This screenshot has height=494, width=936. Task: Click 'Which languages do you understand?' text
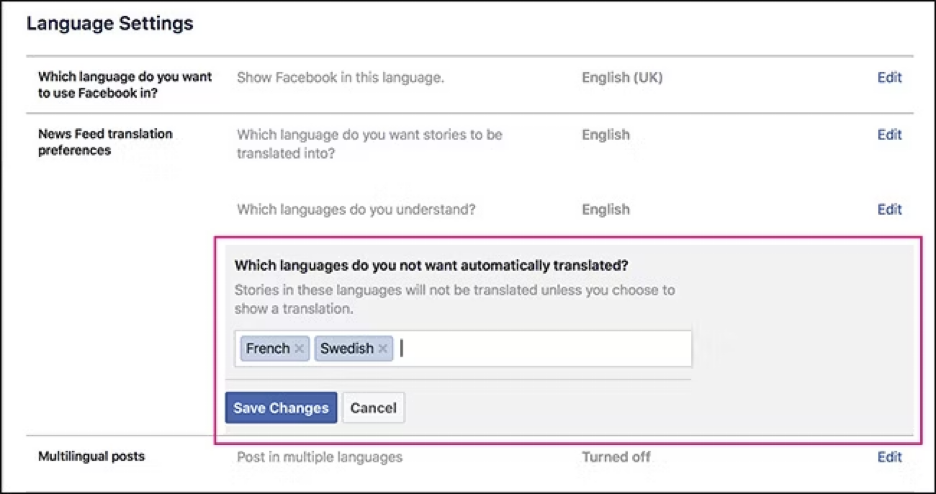(355, 210)
